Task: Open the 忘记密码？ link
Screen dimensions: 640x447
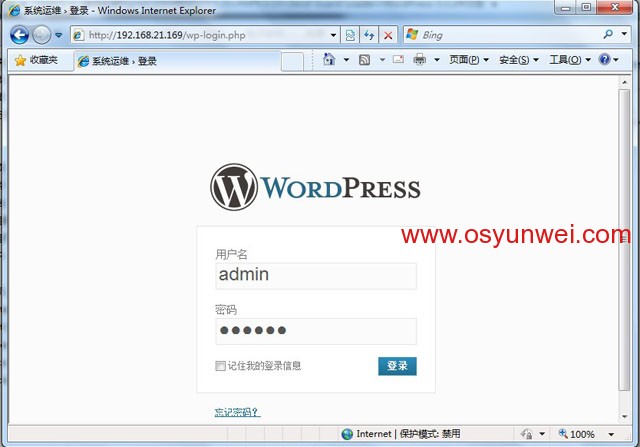Action: (237, 412)
